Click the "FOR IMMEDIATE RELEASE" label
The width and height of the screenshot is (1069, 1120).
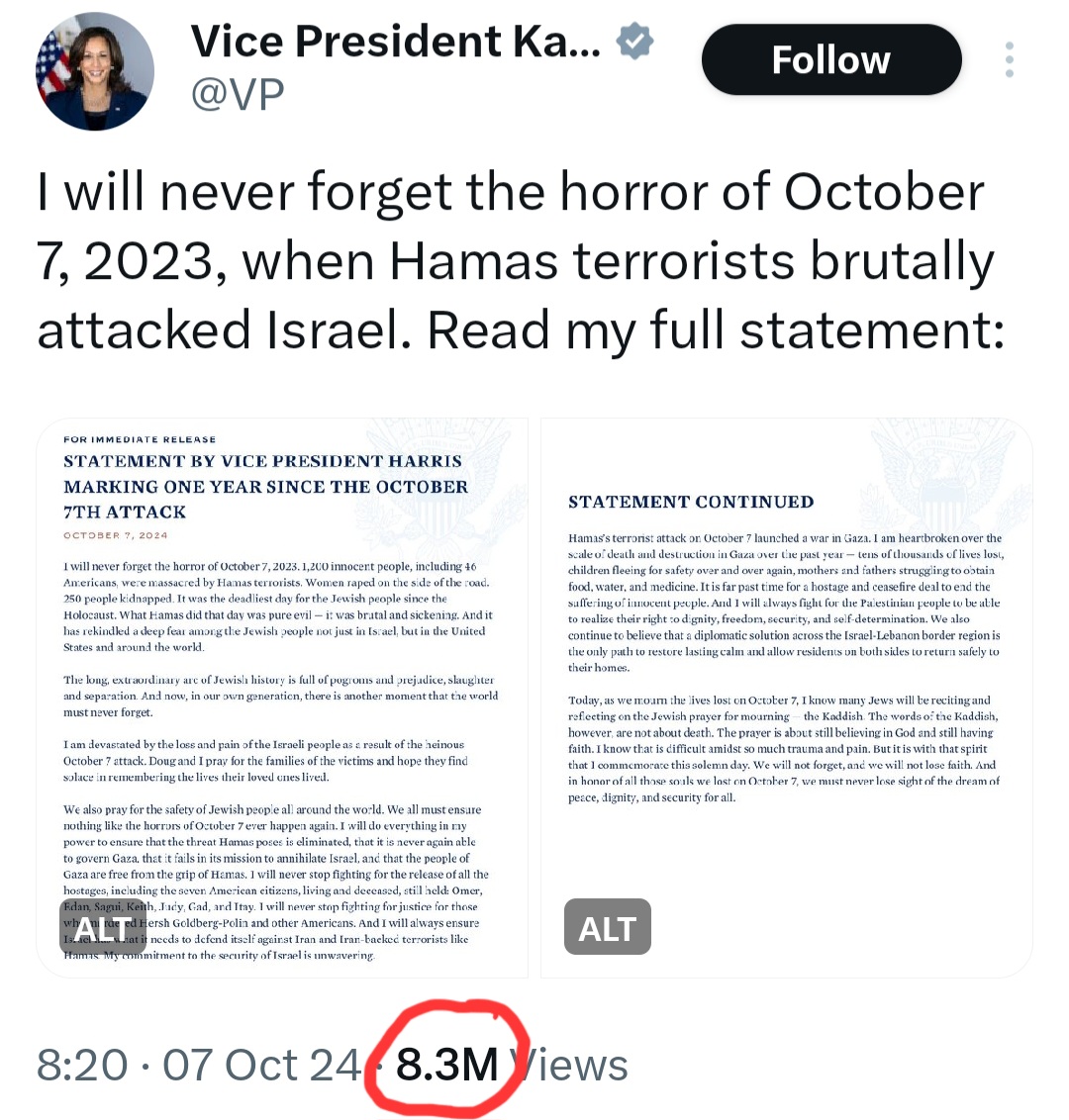click(x=140, y=439)
